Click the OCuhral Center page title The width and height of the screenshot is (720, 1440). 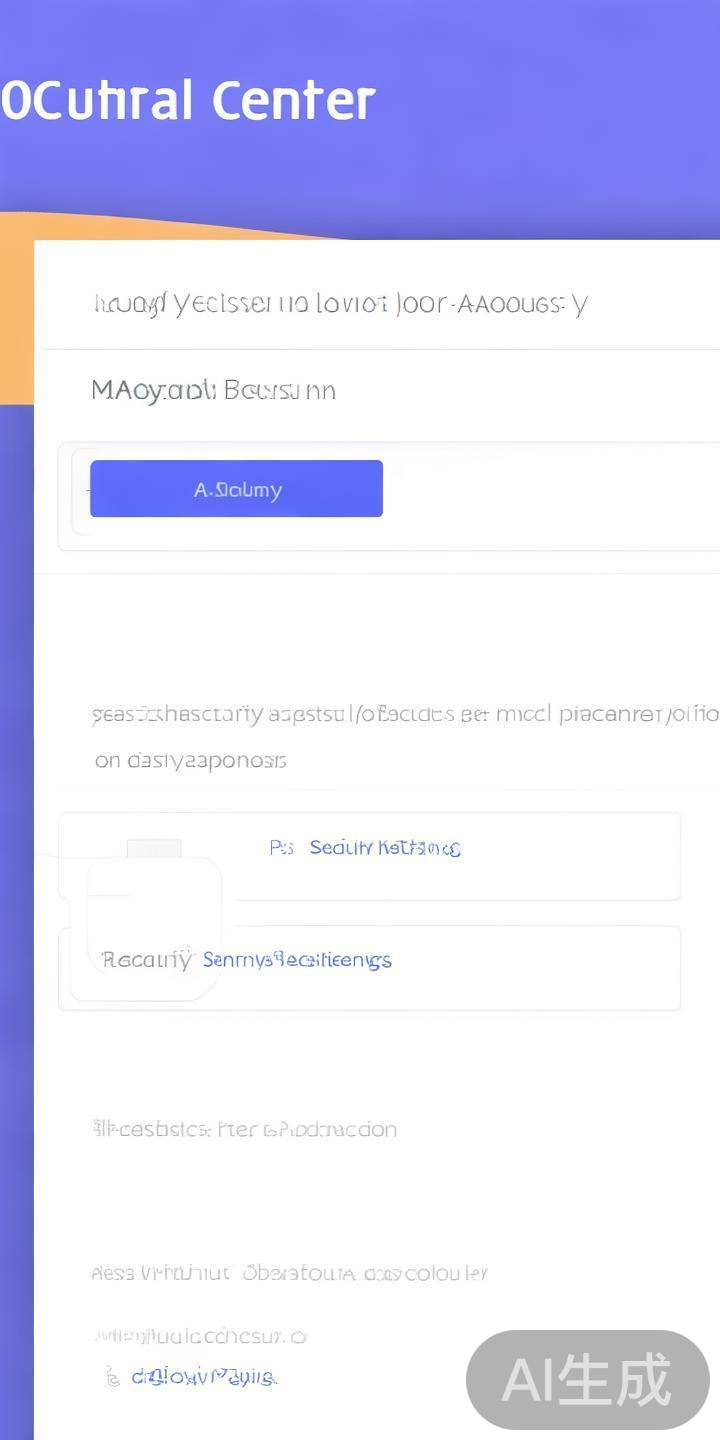click(188, 101)
